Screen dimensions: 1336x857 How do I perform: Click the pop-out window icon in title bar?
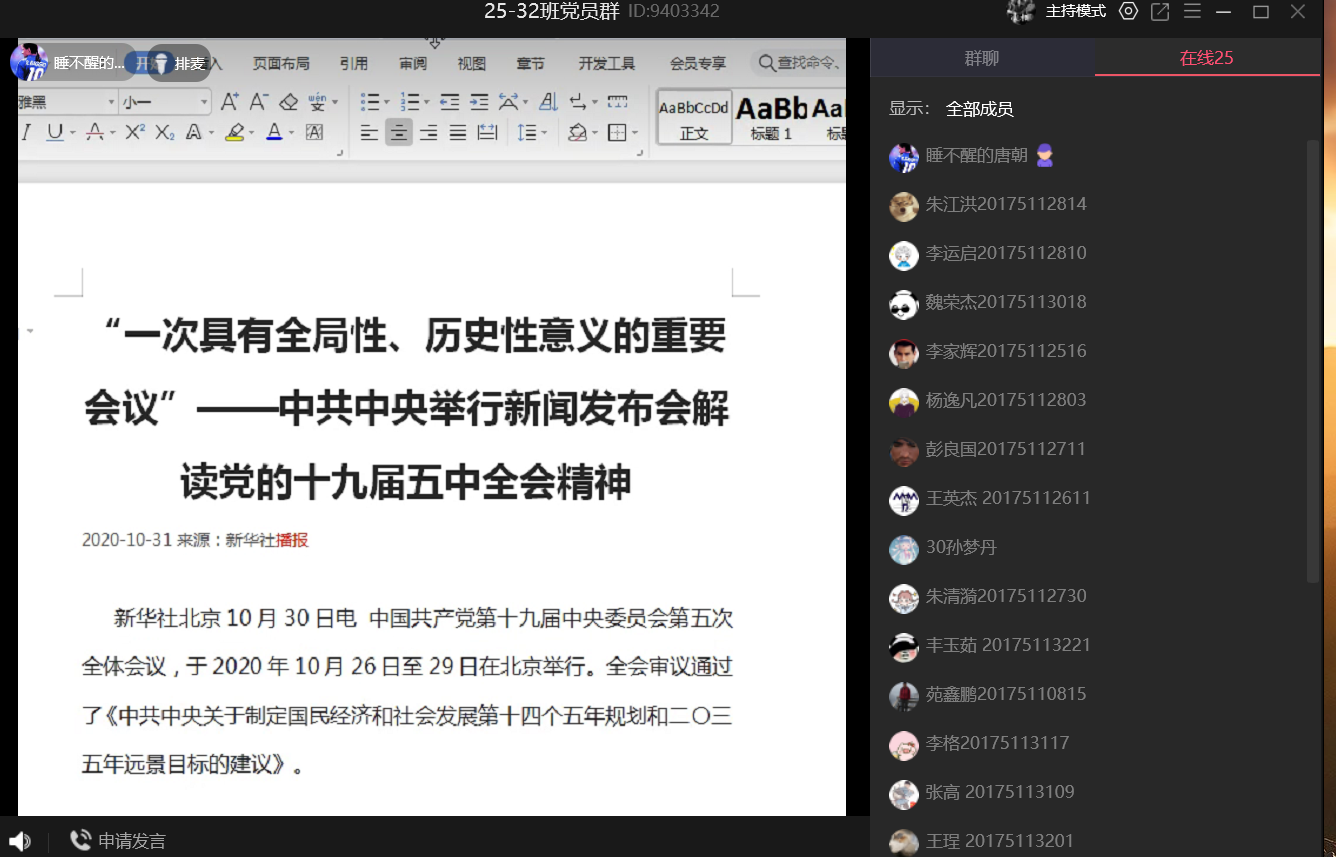[x=1160, y=12]
